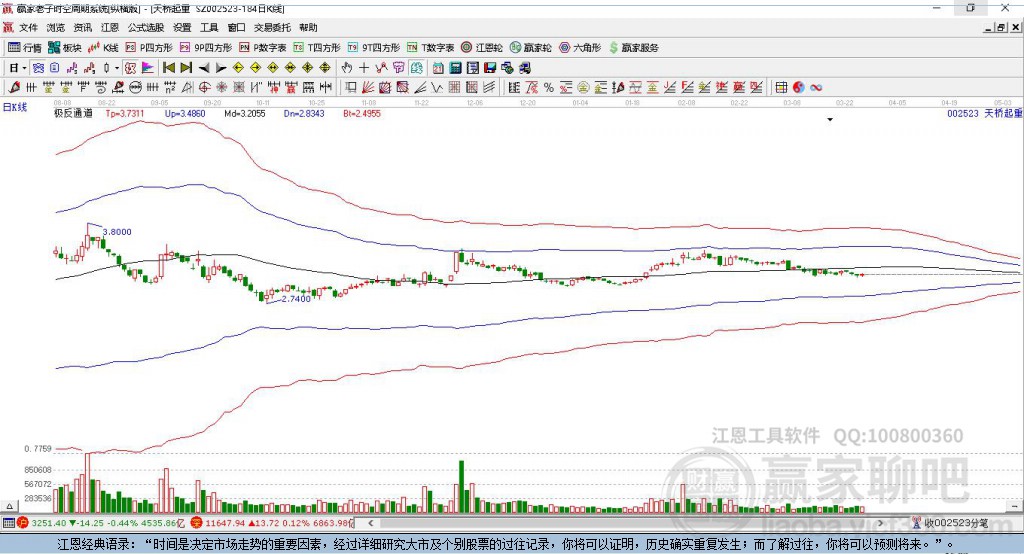Step right with the black arrow icon
Viewport: 1024px width, 554px height.
pos(221,68)
